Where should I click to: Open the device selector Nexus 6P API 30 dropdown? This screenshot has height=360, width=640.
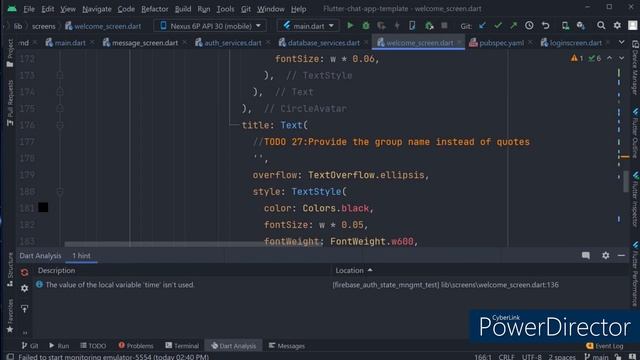[x=211, y=26]
